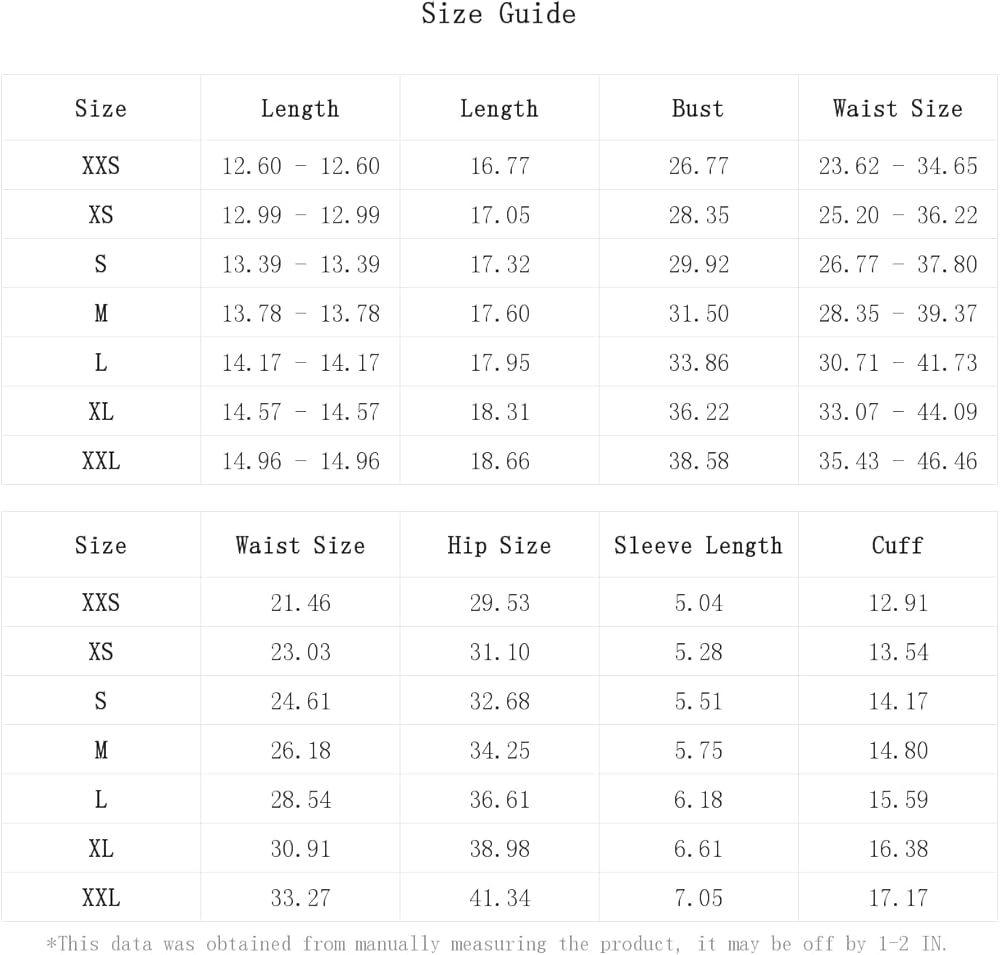Select the Hip Size column header
The height and width of the screenshot is (955, 1000).
pyautogui.click(x=499, y=546)
